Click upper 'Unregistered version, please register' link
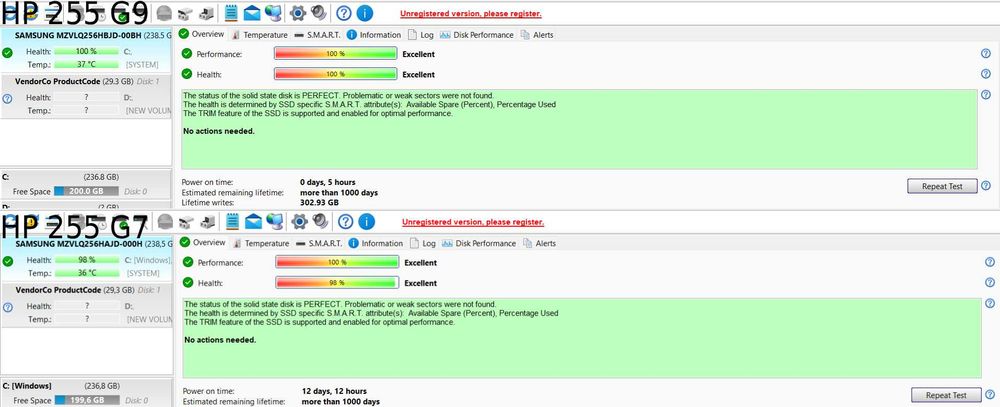This screenshot has height=407, width=1000. click(x=471, y=13)
